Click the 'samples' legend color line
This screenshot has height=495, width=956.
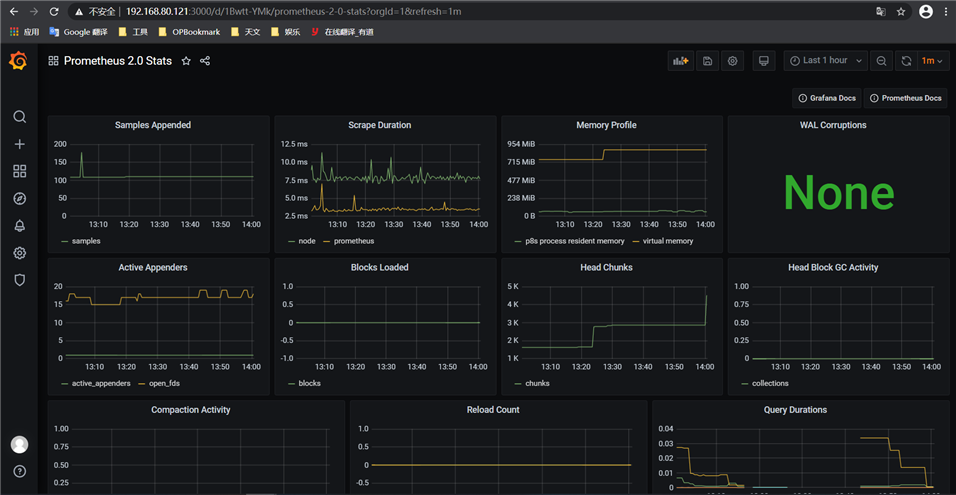pos(65,241)
